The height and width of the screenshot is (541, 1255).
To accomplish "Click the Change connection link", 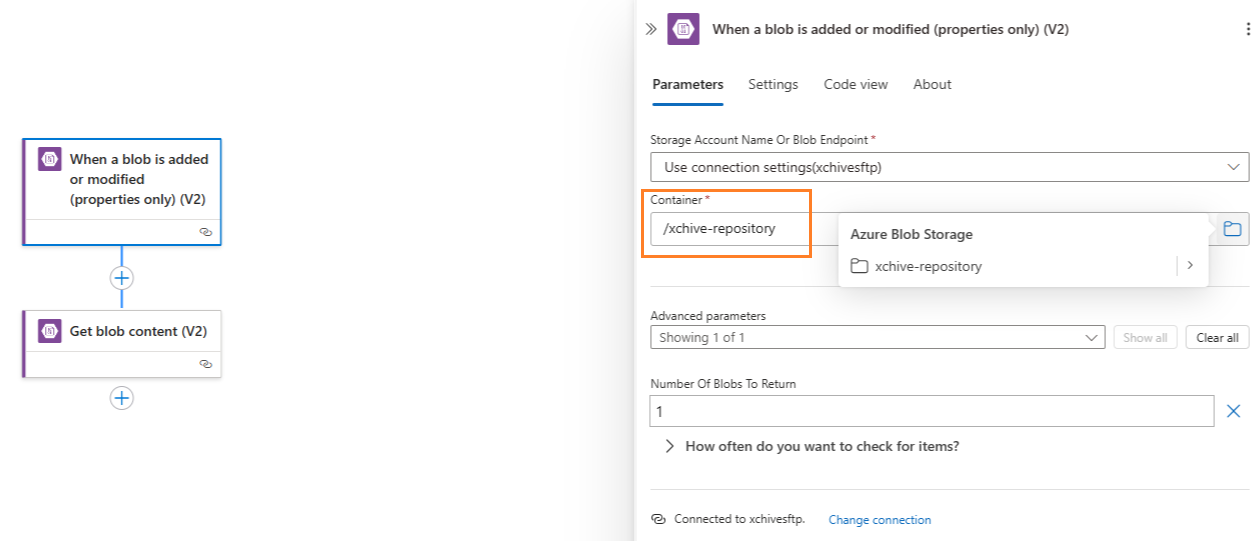I will (880, 520).
